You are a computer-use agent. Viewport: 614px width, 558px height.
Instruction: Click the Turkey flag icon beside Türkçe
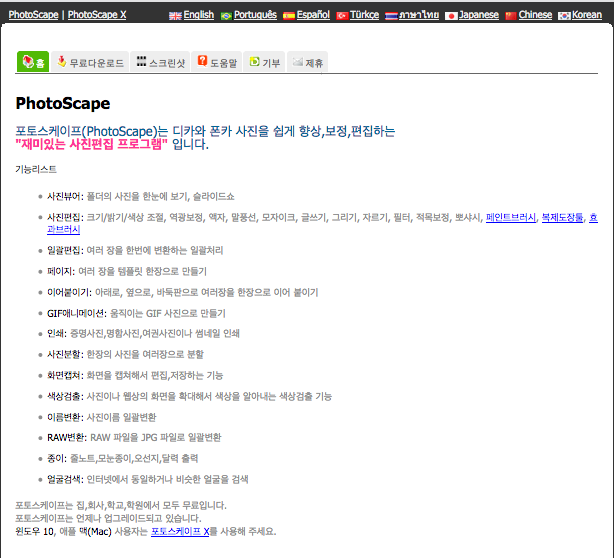(342, 16)
